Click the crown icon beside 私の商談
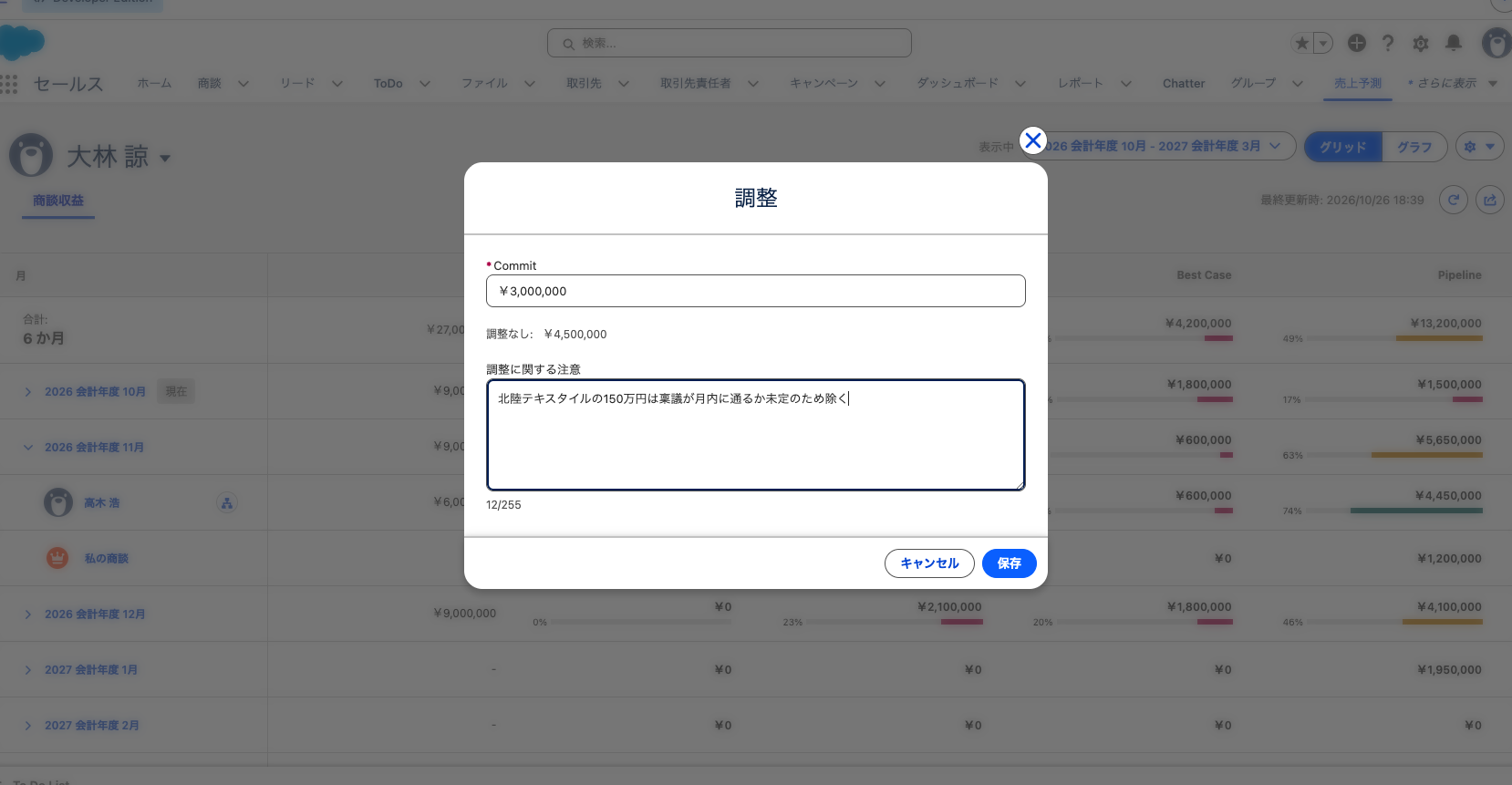Image resolution: width=1512 pixels, height=785 pixels. 57,558
